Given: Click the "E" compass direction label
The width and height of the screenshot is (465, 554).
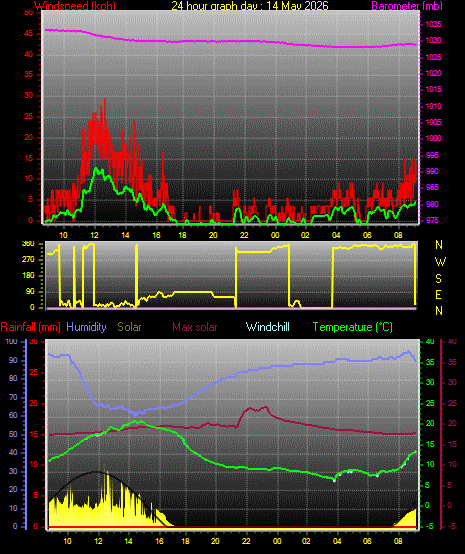Looking at the screenshot, I should [x=438, y=295].
